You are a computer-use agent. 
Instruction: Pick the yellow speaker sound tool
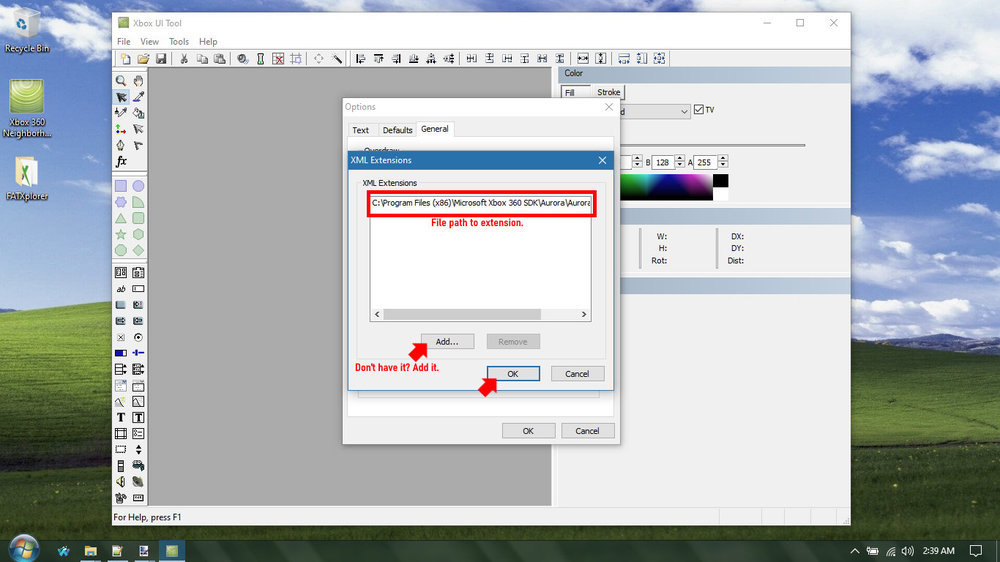[x=121, y=482]
